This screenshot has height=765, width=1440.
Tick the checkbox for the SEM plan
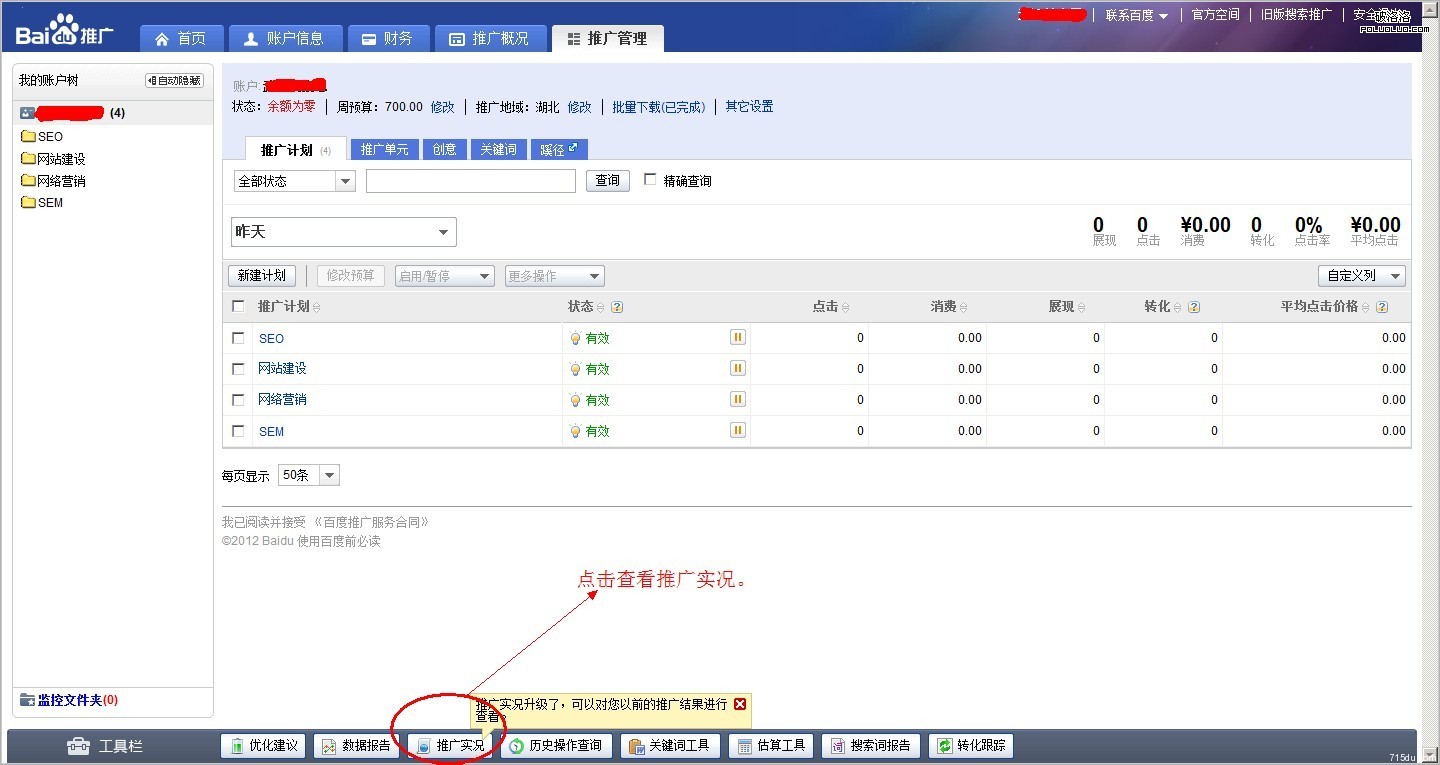pos(238,431)
